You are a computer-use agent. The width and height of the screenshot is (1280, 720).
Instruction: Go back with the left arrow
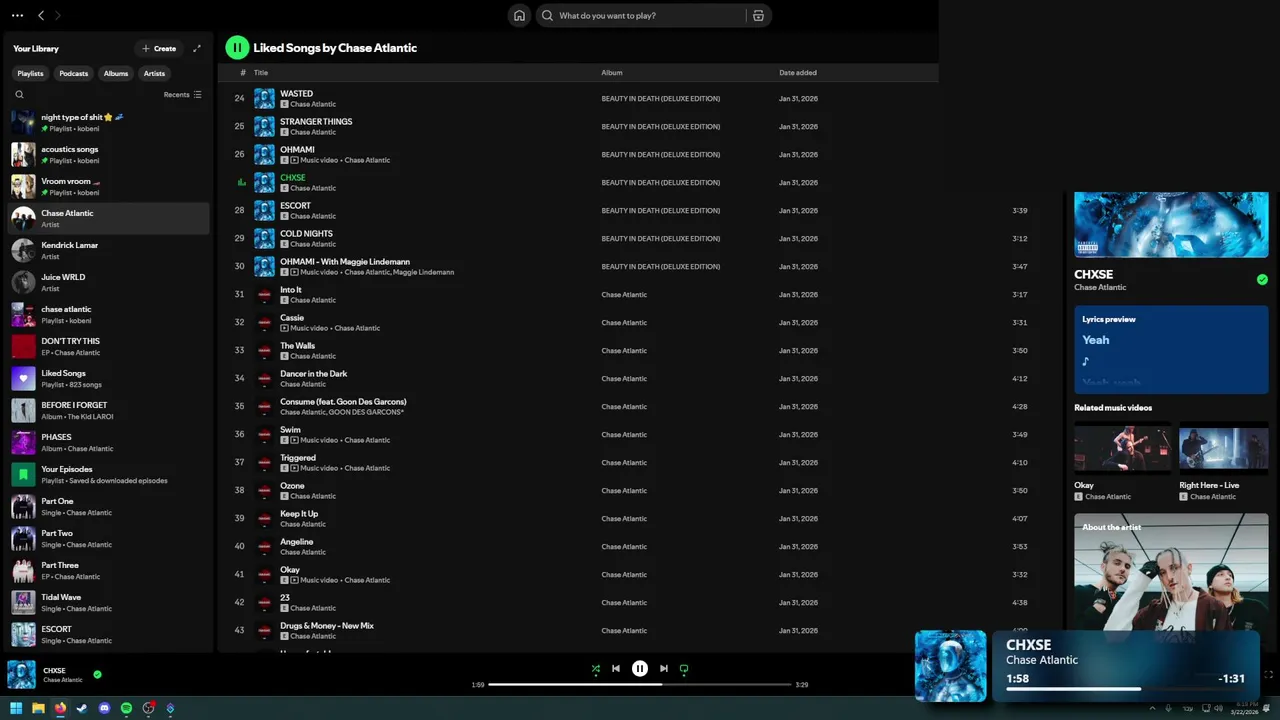pyautogui.click(x=41, y=16)
